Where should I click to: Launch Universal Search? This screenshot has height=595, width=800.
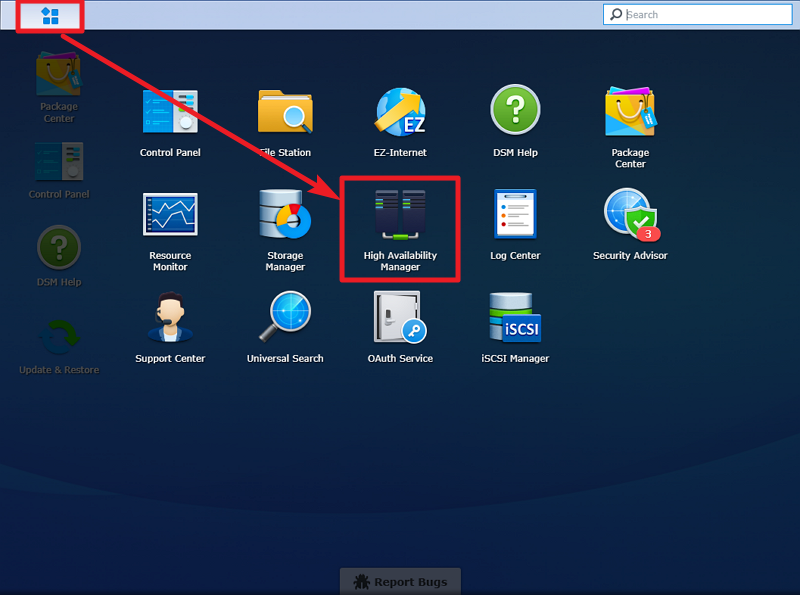(285, 326)
